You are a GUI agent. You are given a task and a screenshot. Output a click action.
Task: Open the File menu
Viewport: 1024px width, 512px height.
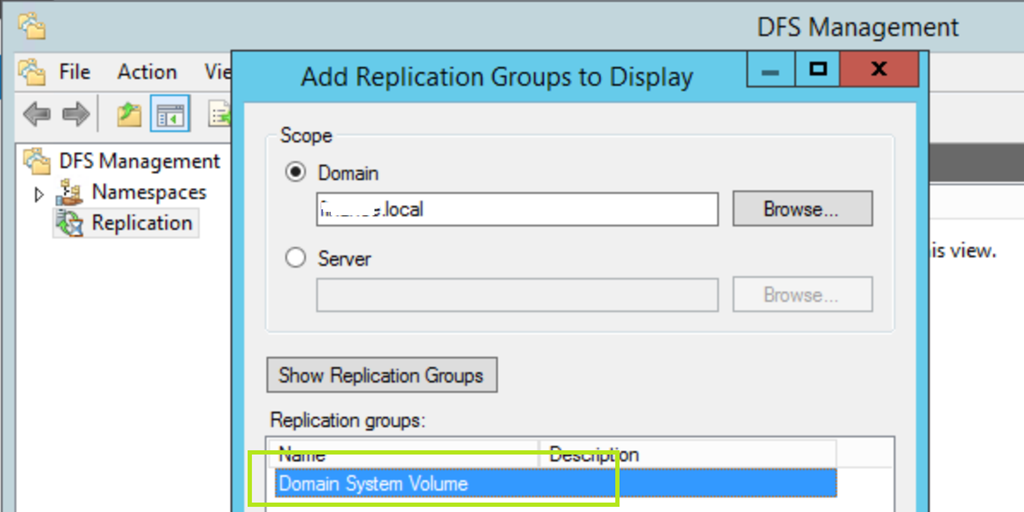point(74,72)
